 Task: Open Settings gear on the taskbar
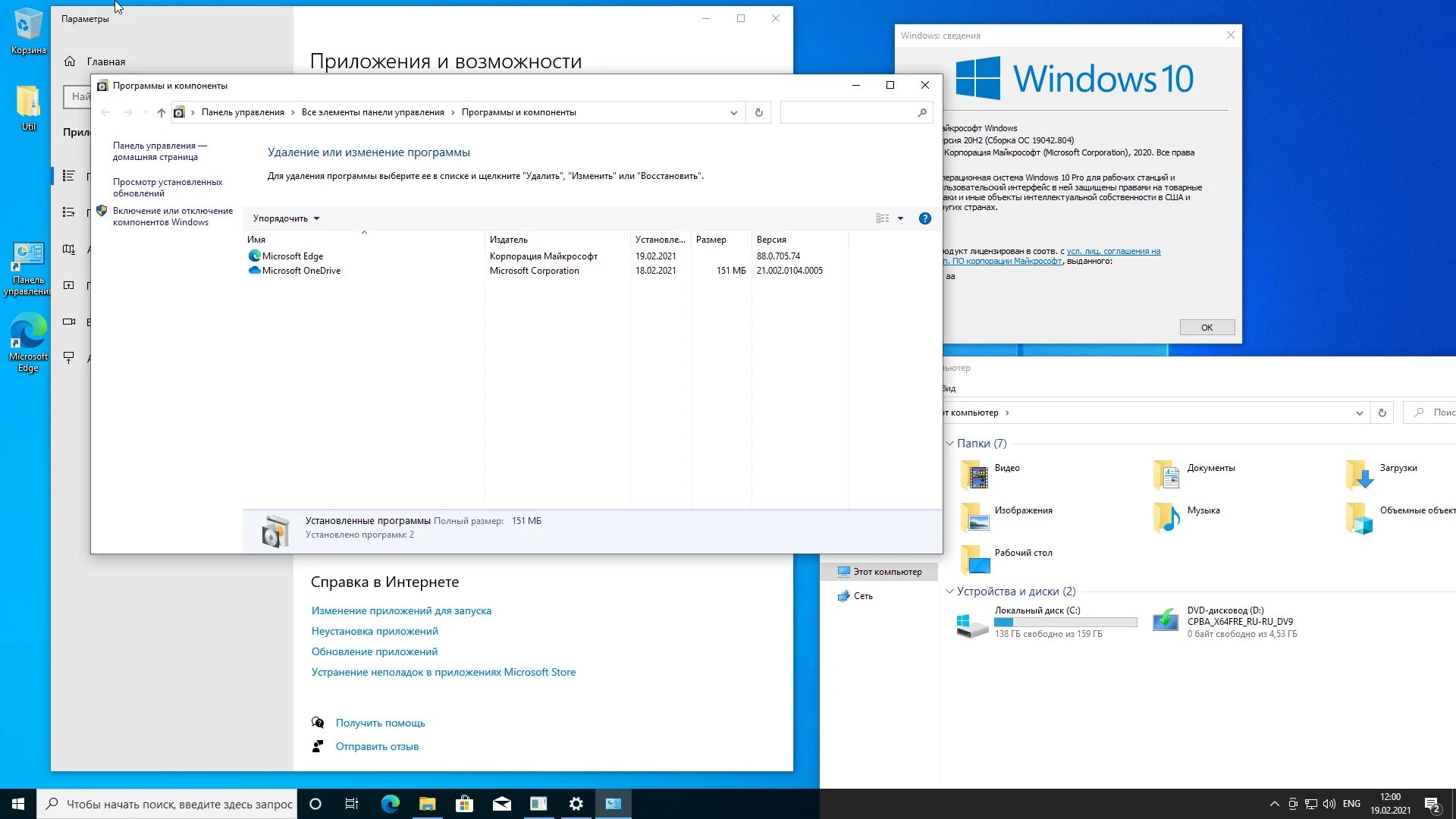click(576, 804)
